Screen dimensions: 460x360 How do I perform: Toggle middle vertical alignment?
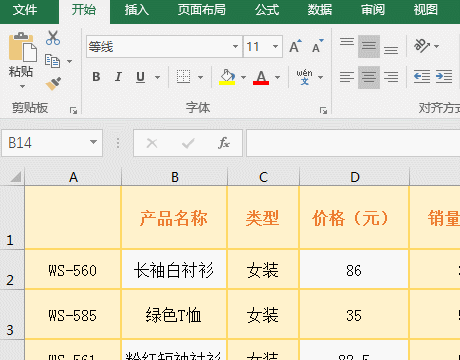click(x=369, y=46)
